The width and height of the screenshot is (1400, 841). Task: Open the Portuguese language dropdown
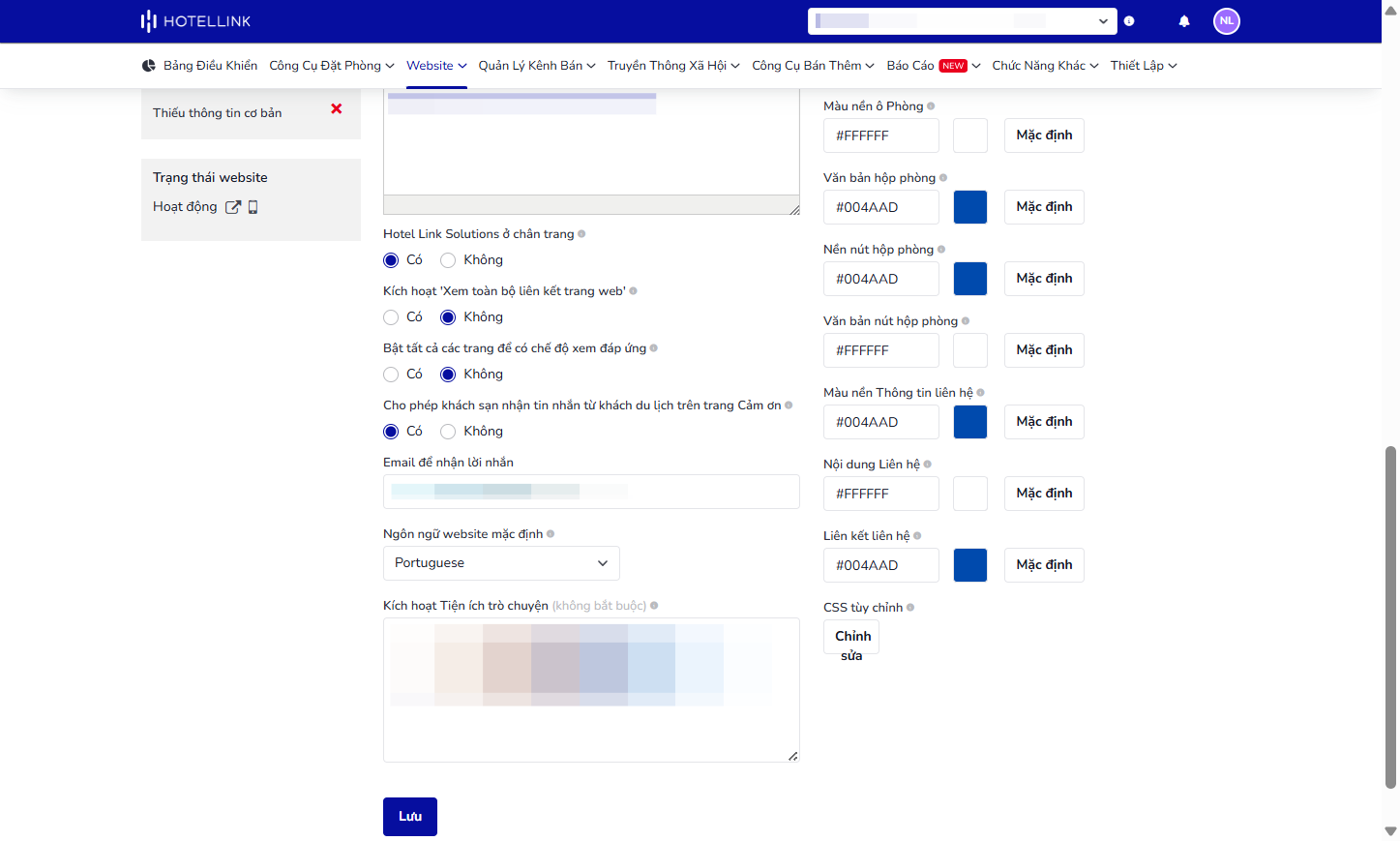tap(501, 563)
